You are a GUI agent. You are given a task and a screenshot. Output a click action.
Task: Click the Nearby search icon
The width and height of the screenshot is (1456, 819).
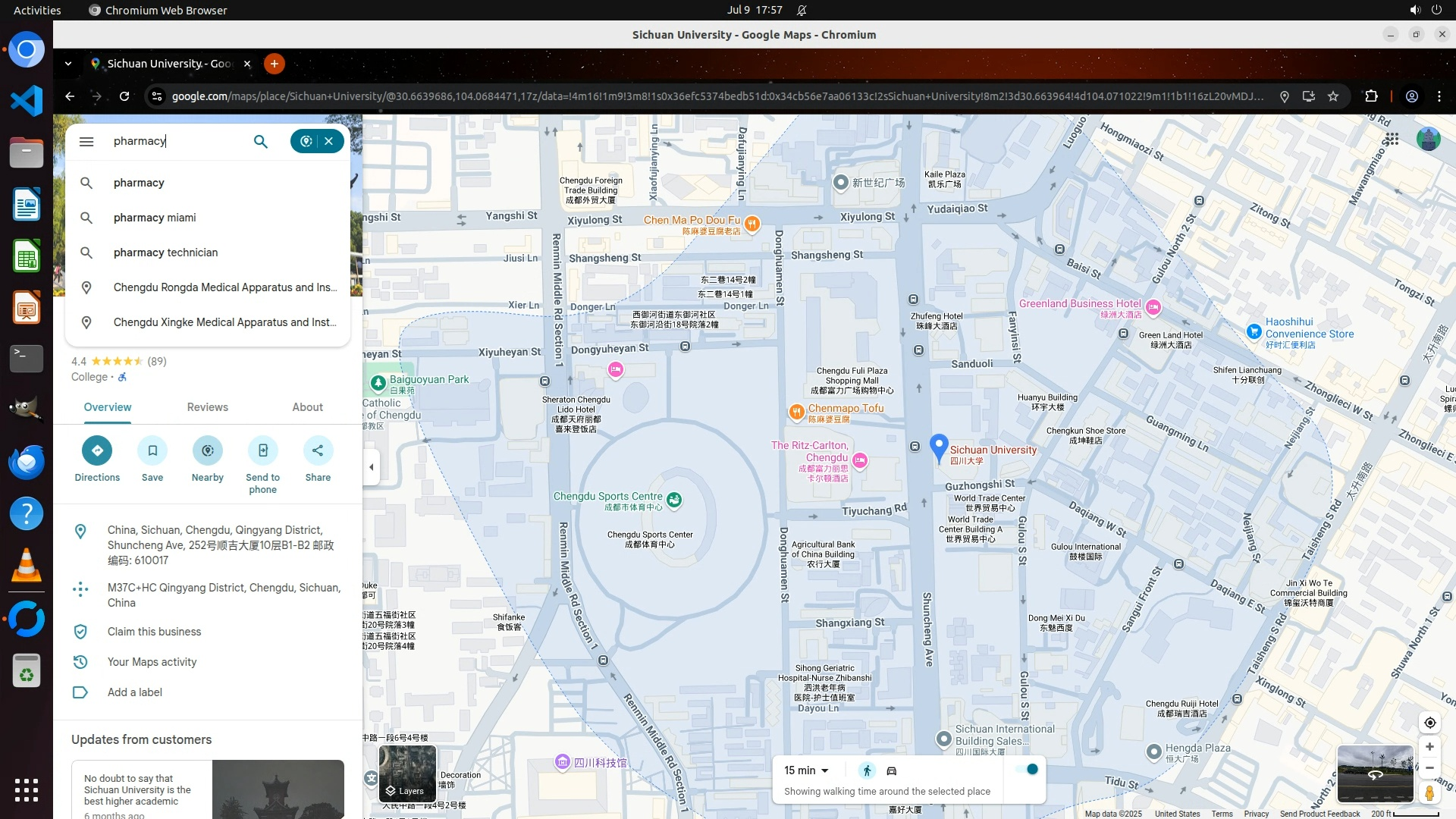click(208, 450)
